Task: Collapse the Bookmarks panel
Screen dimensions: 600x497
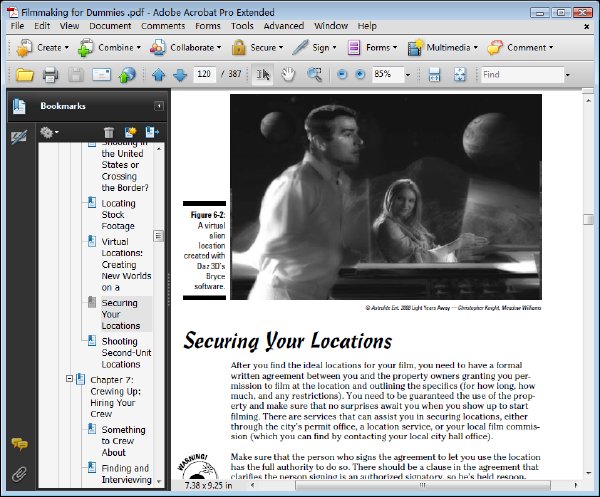Action: (x=159, y=106)
